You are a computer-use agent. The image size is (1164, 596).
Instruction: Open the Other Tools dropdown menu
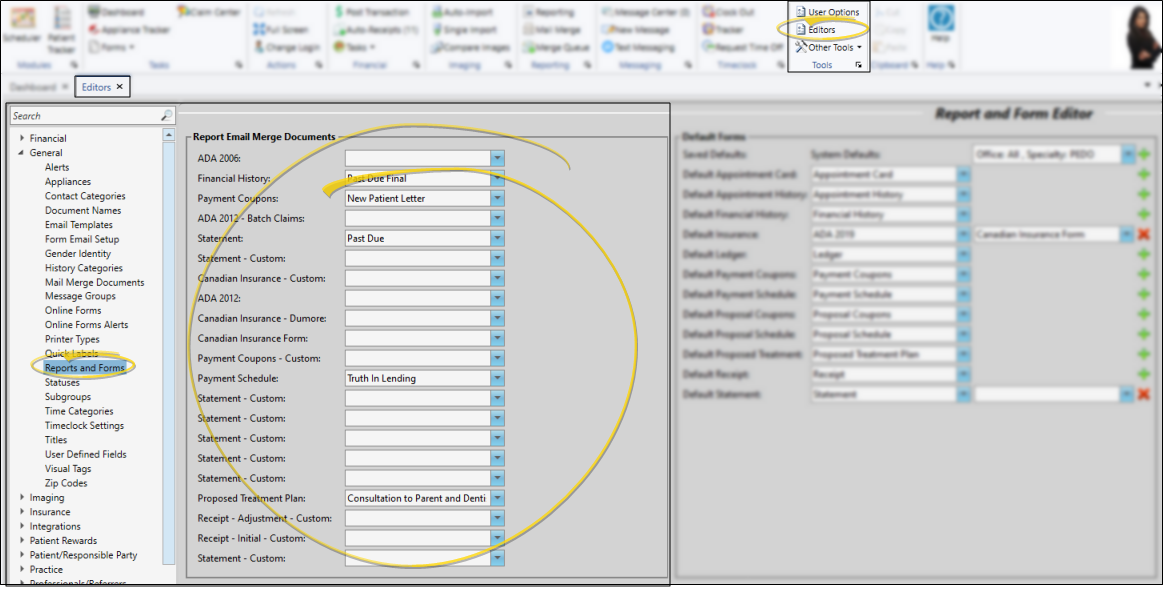(826, 47)
